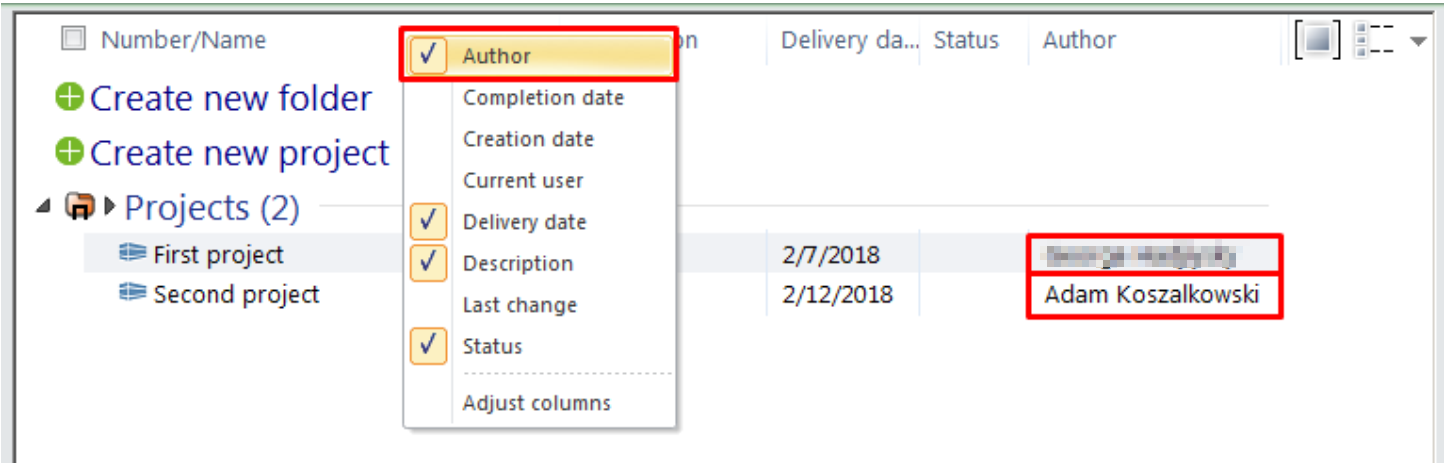This screenshot has width=1446, height=464.
Task: Open the view options dropdown arrow
Action: click(x=1417, y=41)
